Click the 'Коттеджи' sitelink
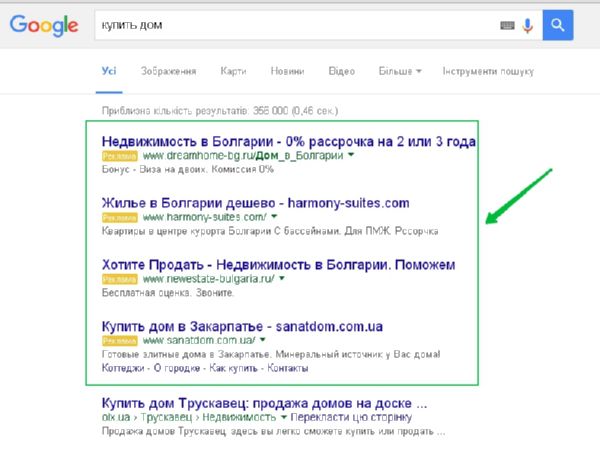 pyautogui.click(x=123, y=368)
